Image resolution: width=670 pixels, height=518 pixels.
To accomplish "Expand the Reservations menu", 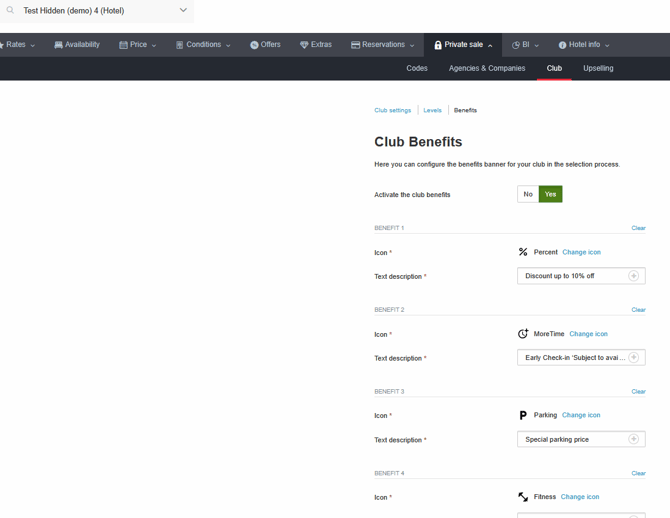I will coord(382,44).
